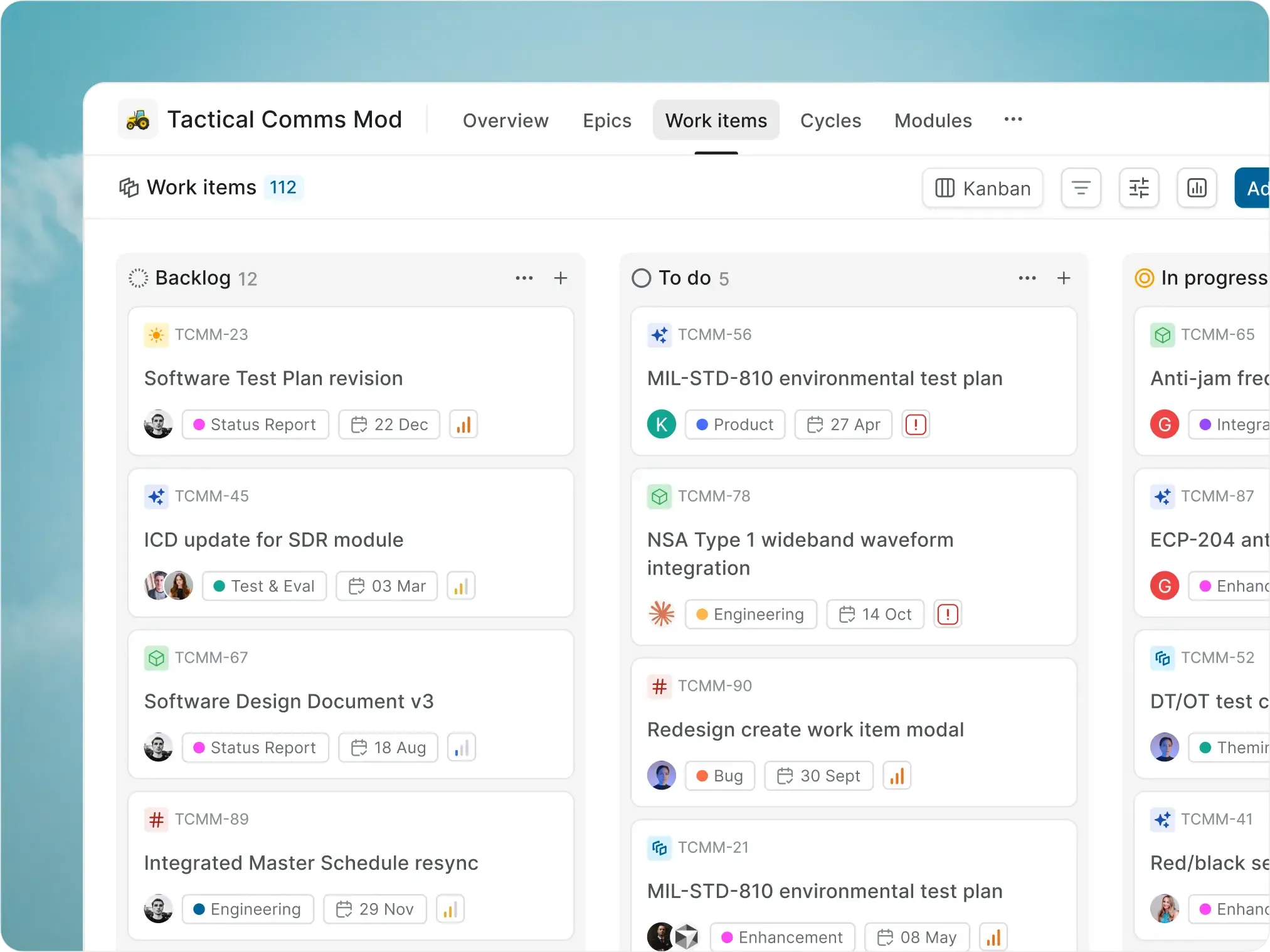Screen dimensions: 1270x952
Task: Click Engineering label on TCMM-89 card
Action: click(x=248, y=909)
